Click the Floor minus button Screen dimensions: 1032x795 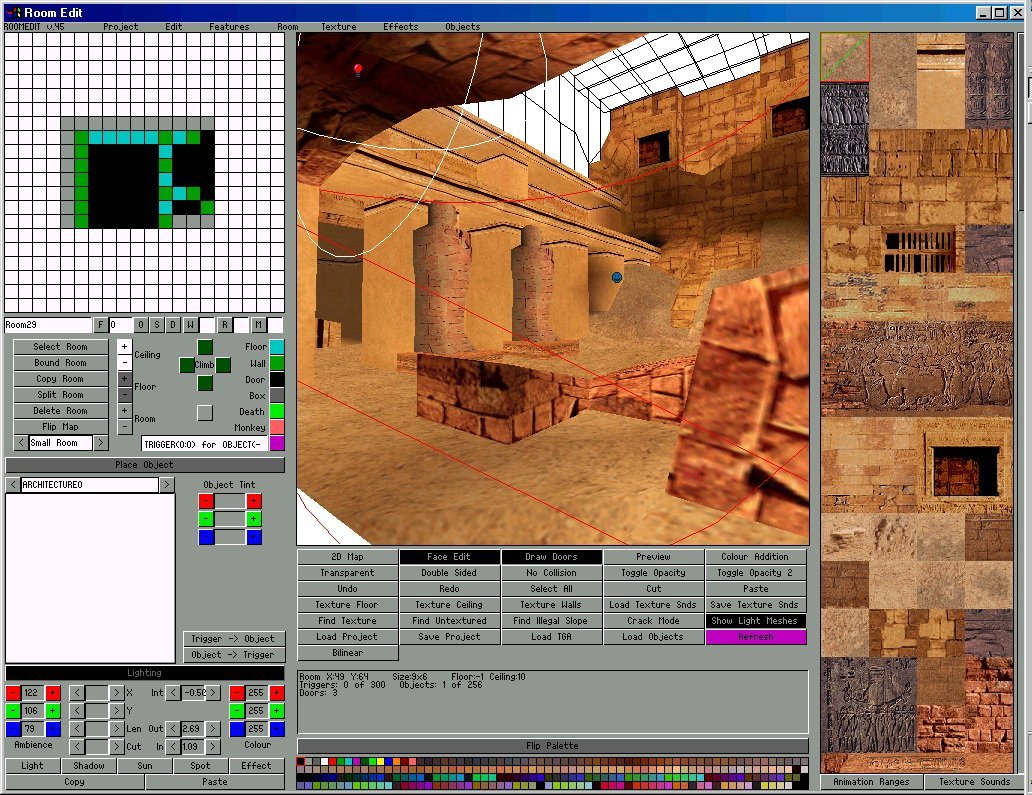[124, 394]
